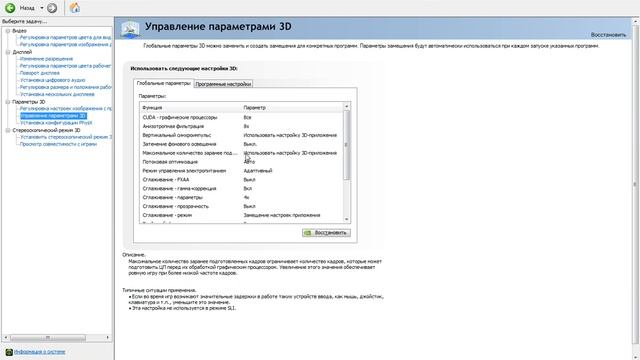The image size is (640, 360).
Task: Collapse the 'Дисплей' tree section
Action: (x=8, y=52)
